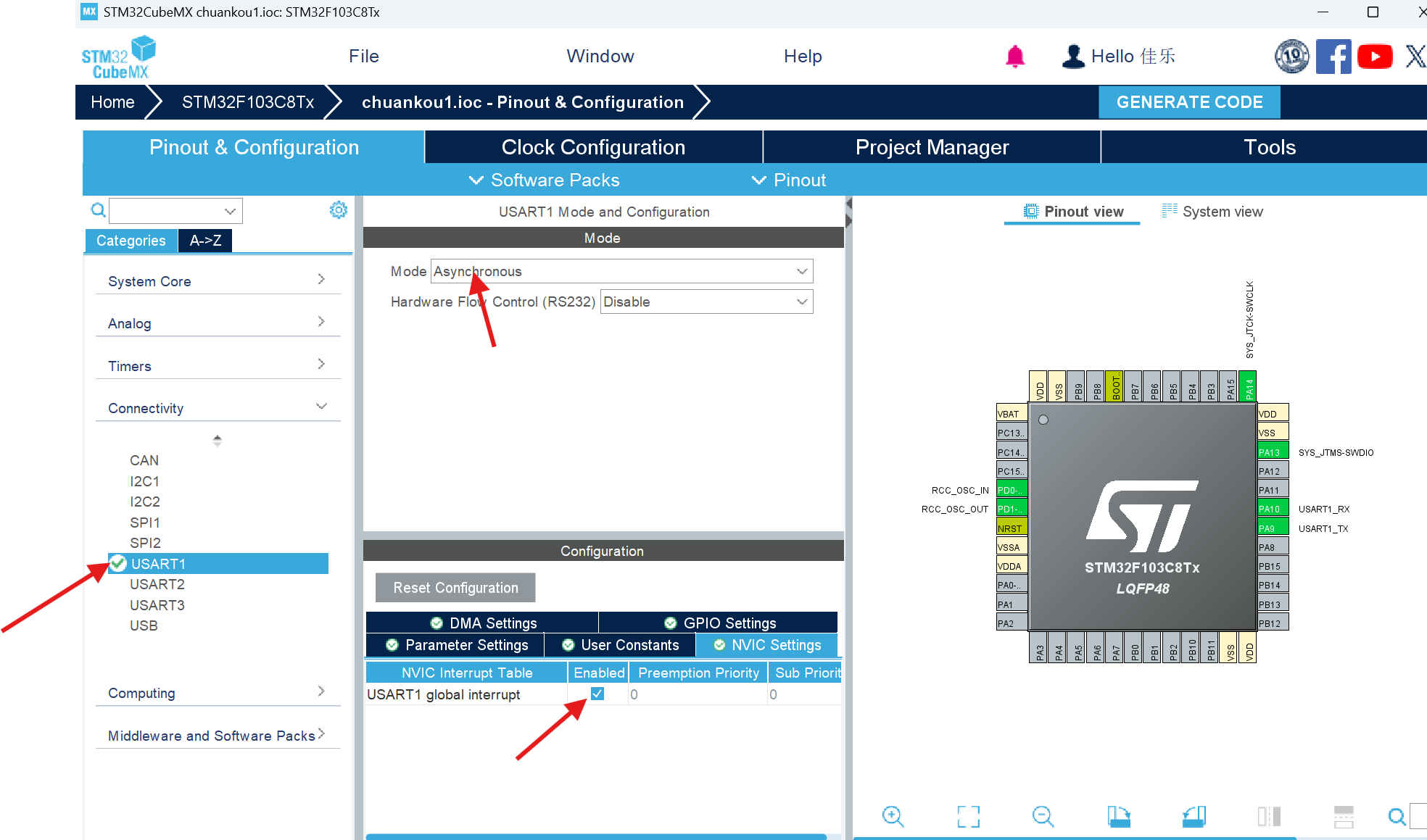Flip the chip view horizontally
The width and height of the screenshot is (1427, 840).
point(1269,817)
